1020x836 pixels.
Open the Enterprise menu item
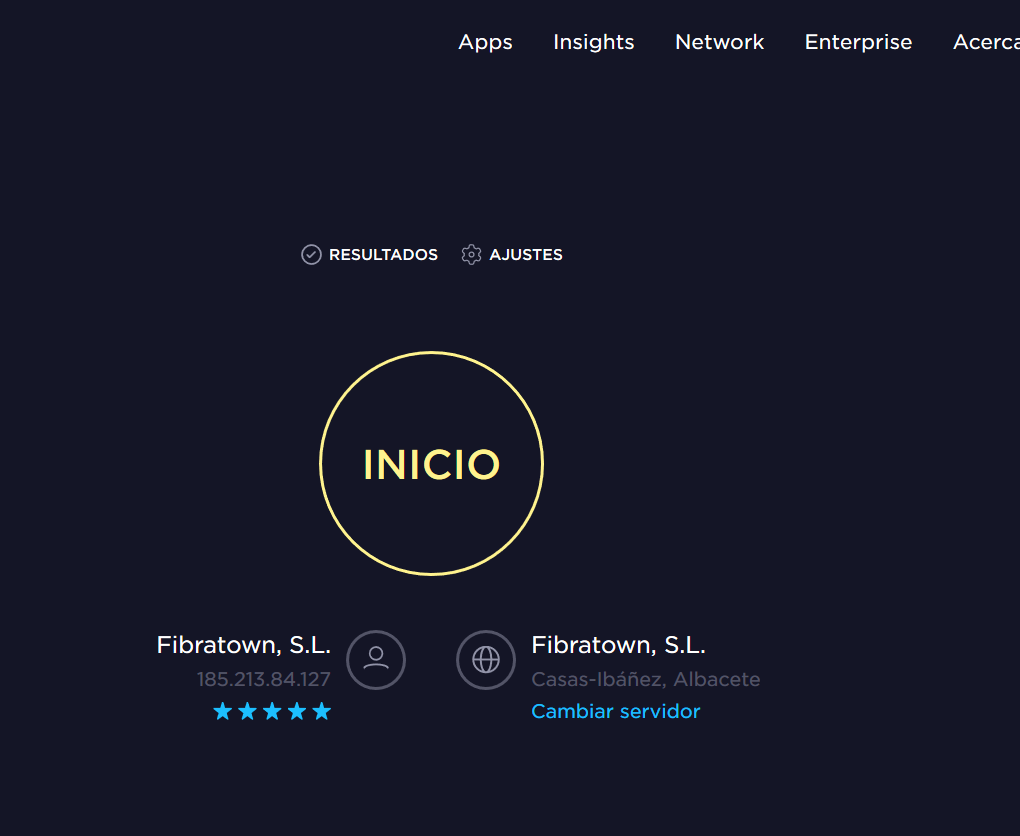pos(858,42)
